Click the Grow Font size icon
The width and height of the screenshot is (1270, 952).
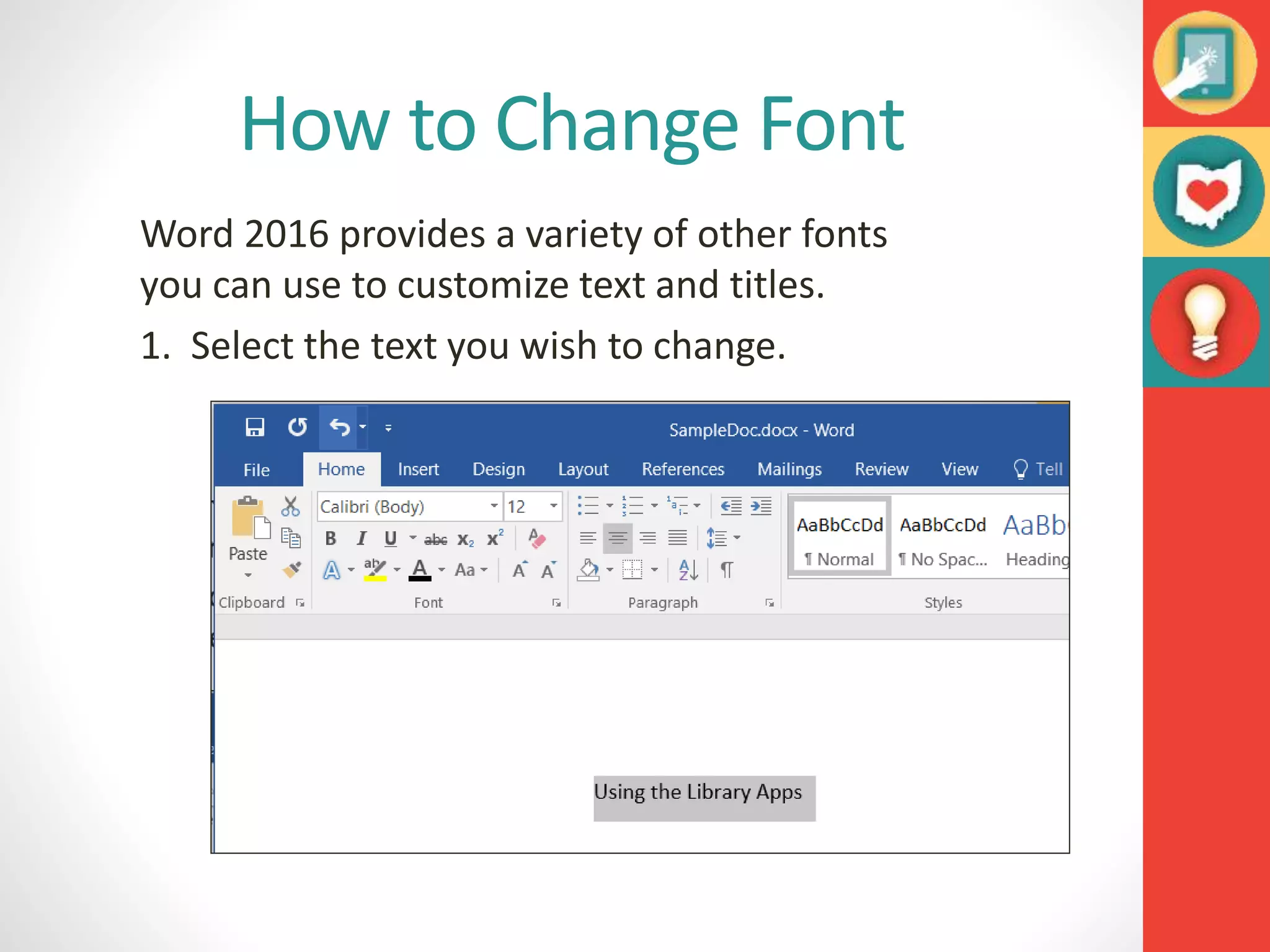[x=520, y=570]
